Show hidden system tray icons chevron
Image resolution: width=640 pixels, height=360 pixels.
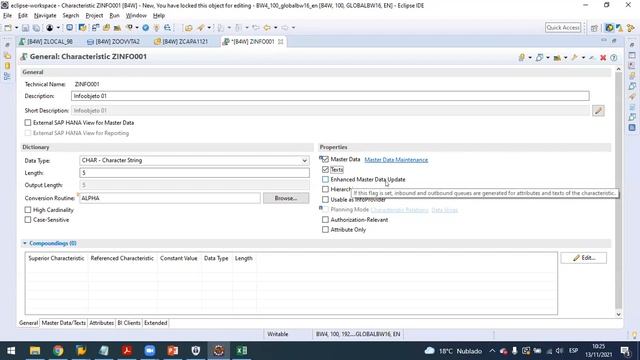492,351
